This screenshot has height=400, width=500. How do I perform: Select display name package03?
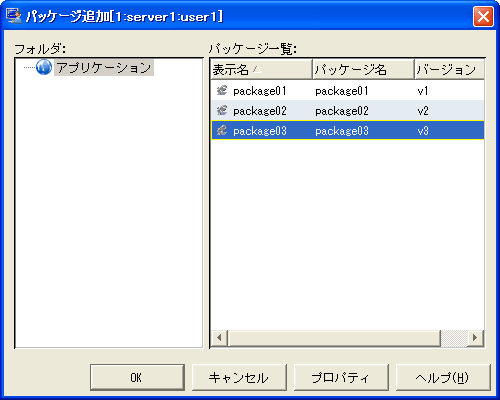click(x=260, y=131)
